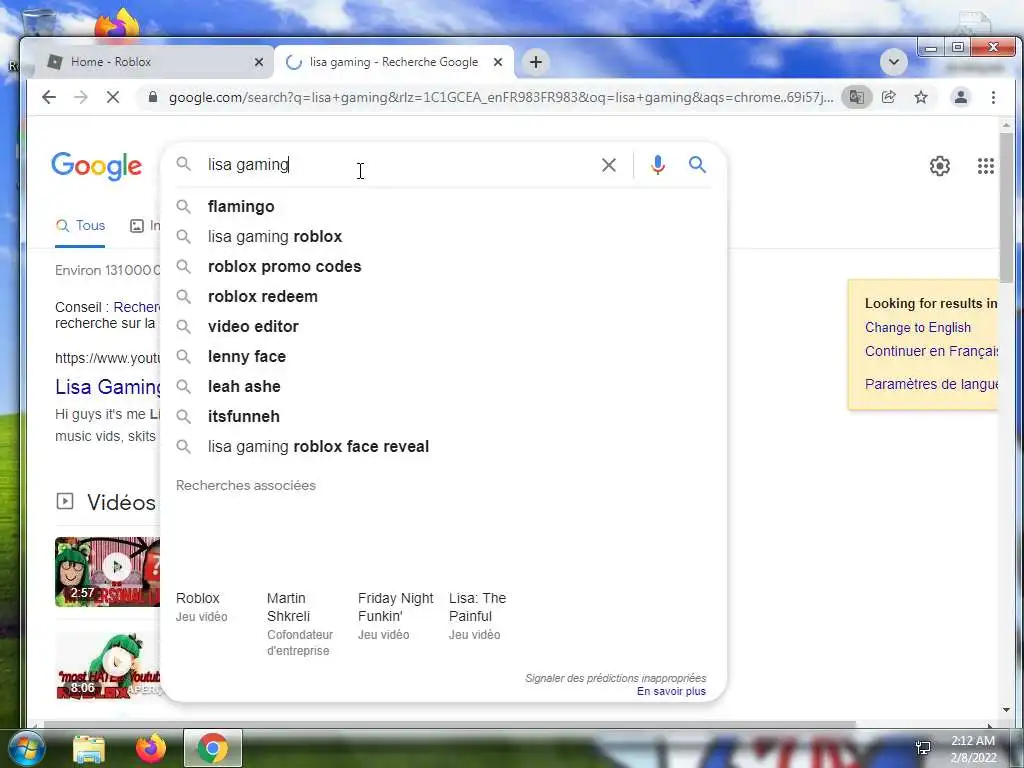Click the address bar URL

[500, 97]
